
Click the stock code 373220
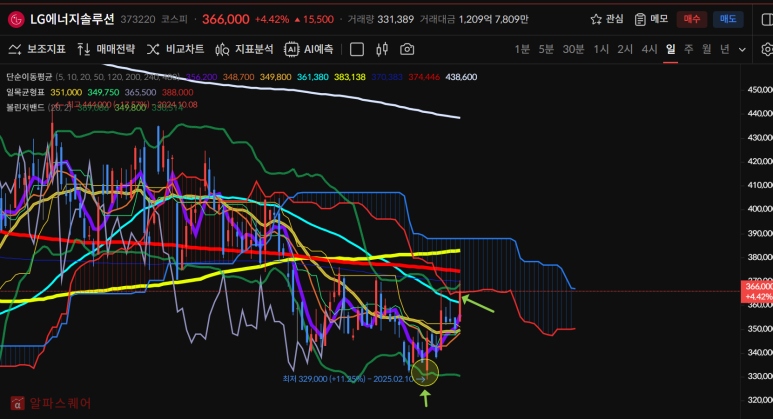138,19
